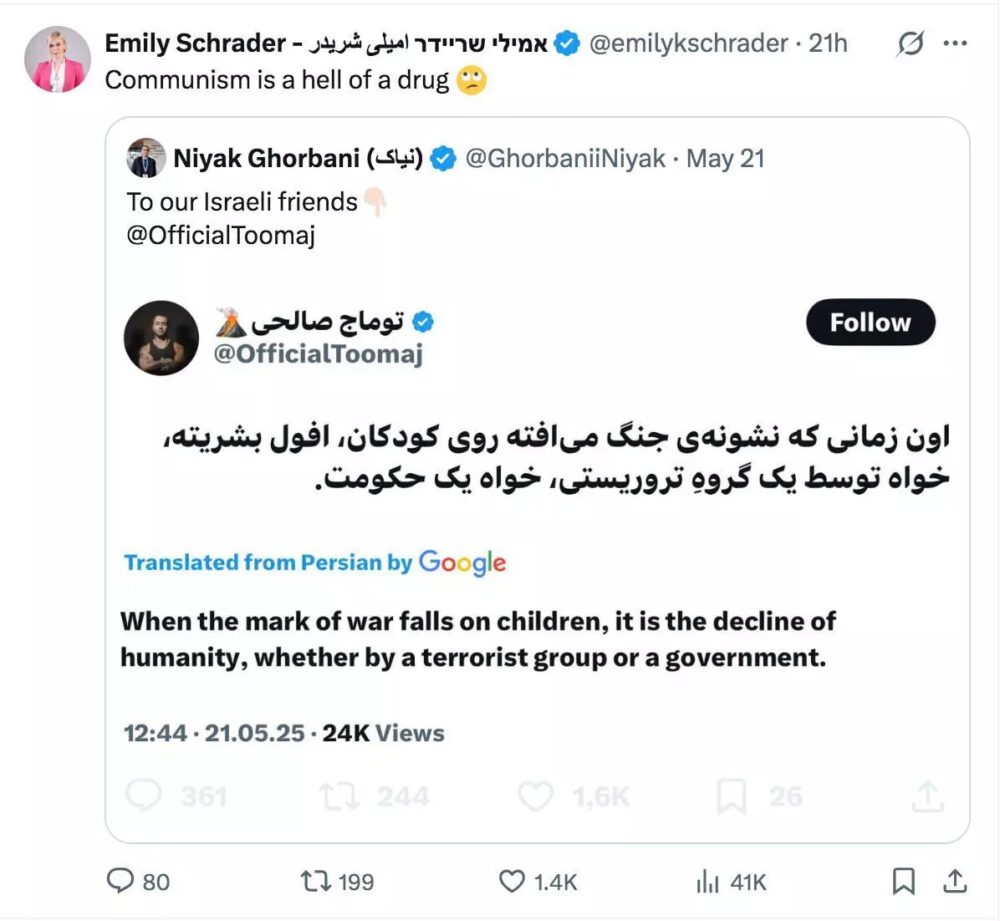Image resolution: width=1000 pixels, height=921 pixels.
Task: Click the translated English text in the image
Action: pos(478,639)
